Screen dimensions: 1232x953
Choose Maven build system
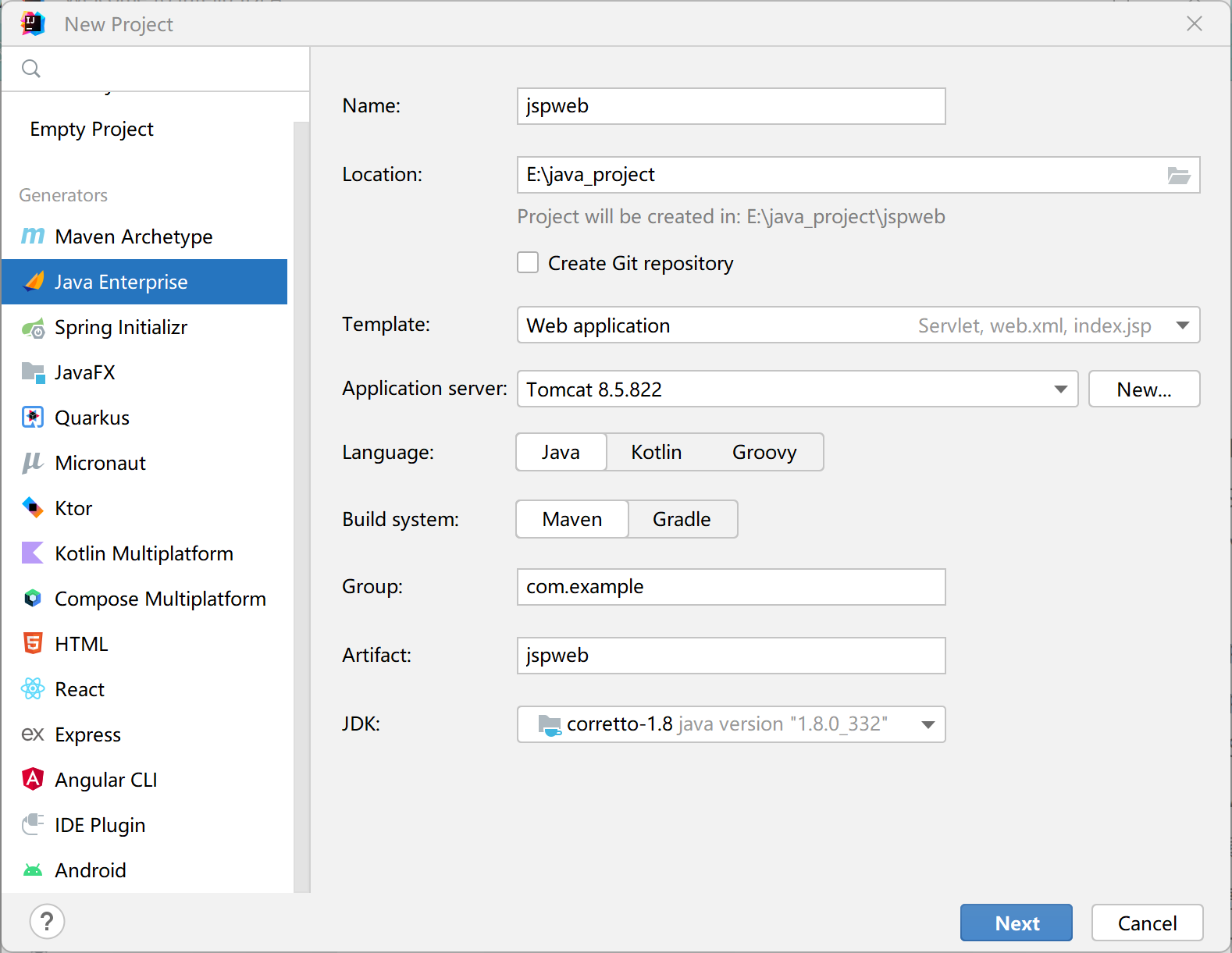(x=572, y=519)
